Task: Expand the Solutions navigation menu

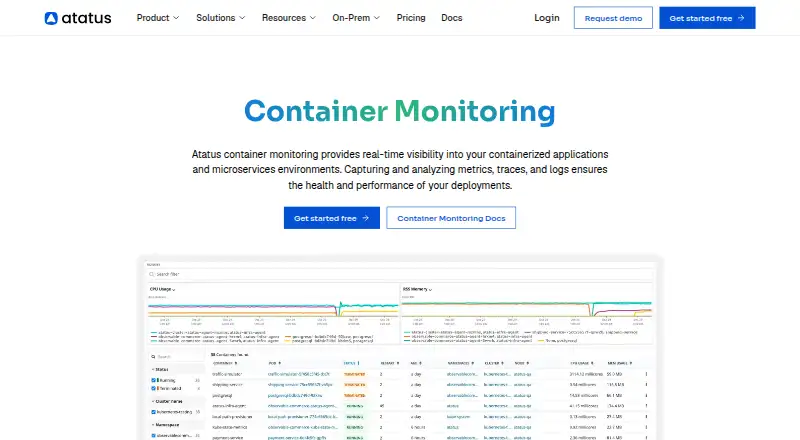Action: (x=220, y=18)
